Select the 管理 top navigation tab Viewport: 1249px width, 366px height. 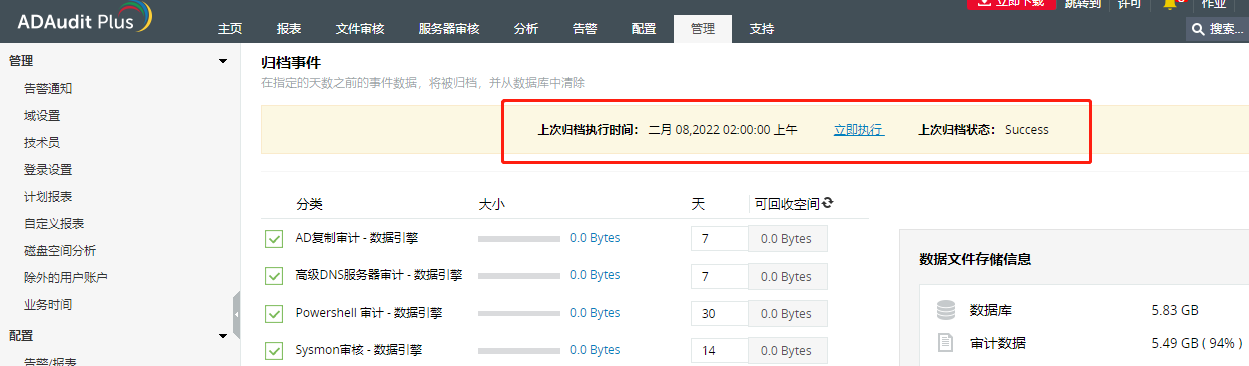click(703, 29)
